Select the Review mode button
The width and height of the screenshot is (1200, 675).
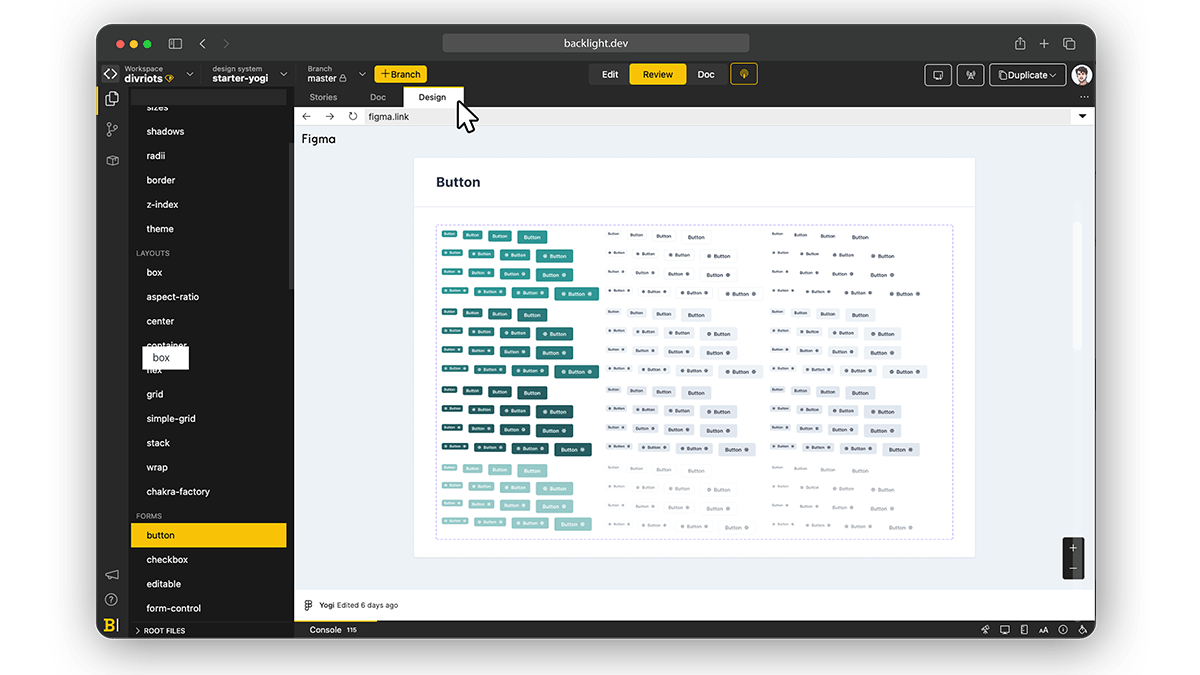[658, 75]
